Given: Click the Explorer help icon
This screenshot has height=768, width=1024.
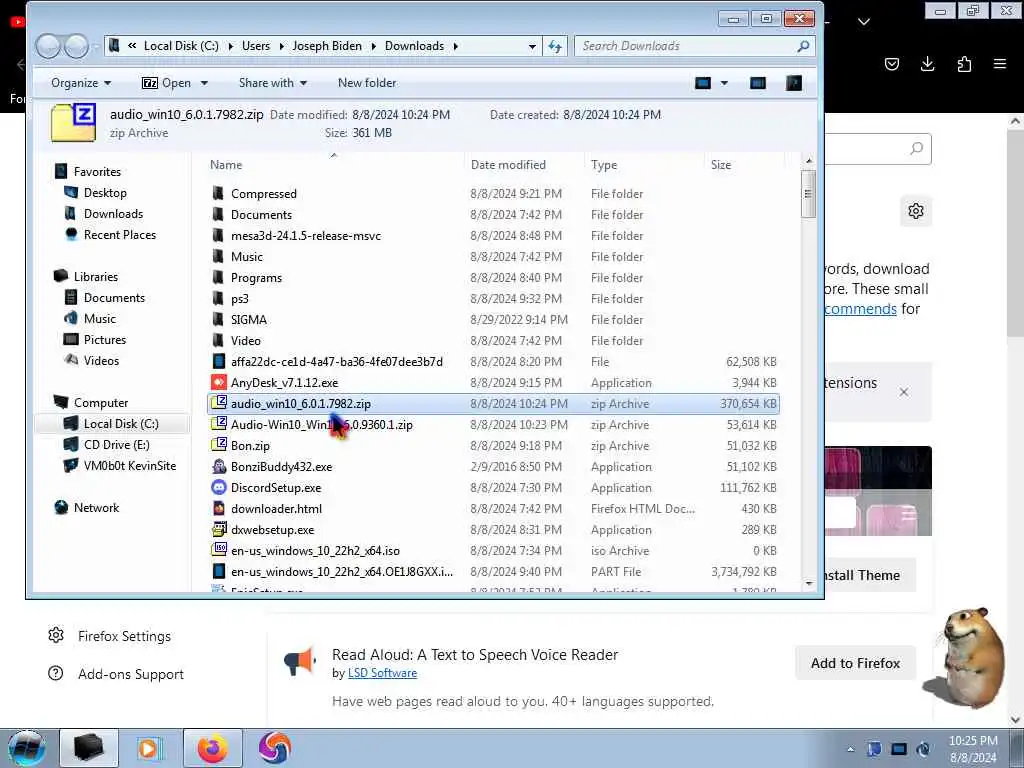Looking at the screenshot, I should 793,83.
